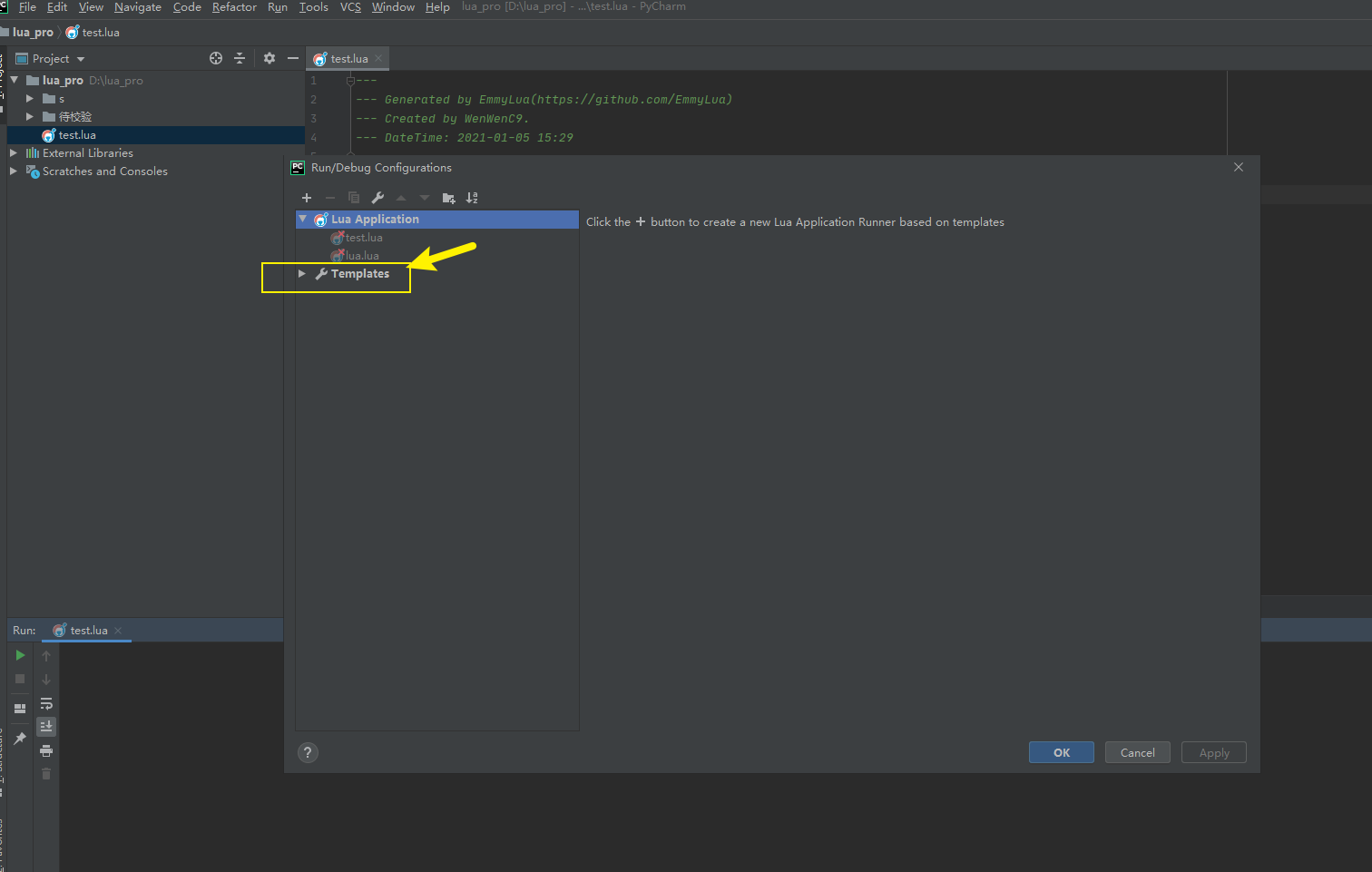Open the Code menu
Screen dimensions: 1372x872
[x=187, y=7]
